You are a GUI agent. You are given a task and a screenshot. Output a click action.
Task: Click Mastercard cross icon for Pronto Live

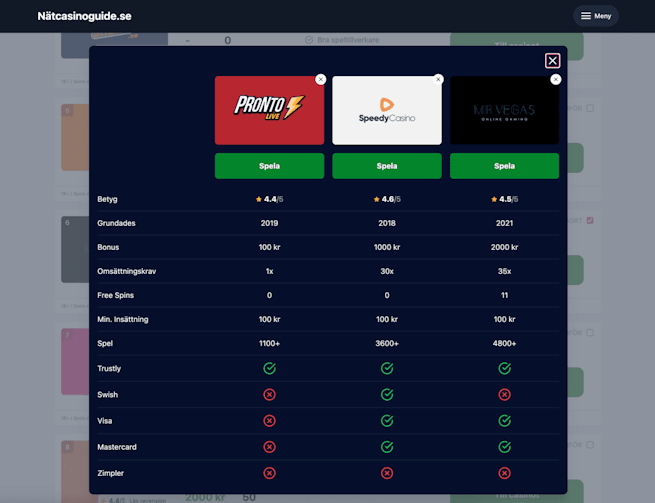(269, 447)
